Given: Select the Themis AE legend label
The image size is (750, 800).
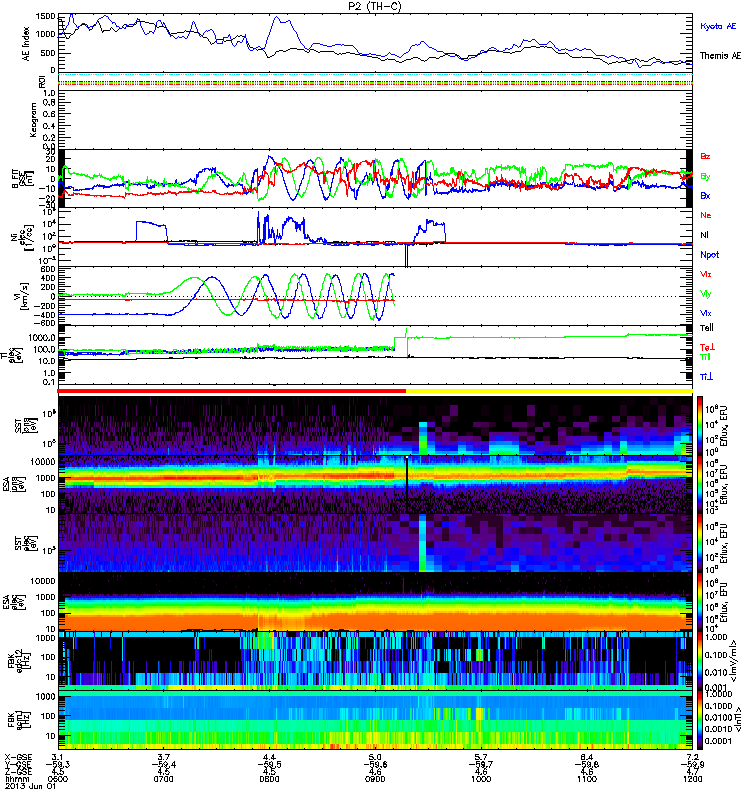Looking at the screenshot, I should (x=720, y=56).
